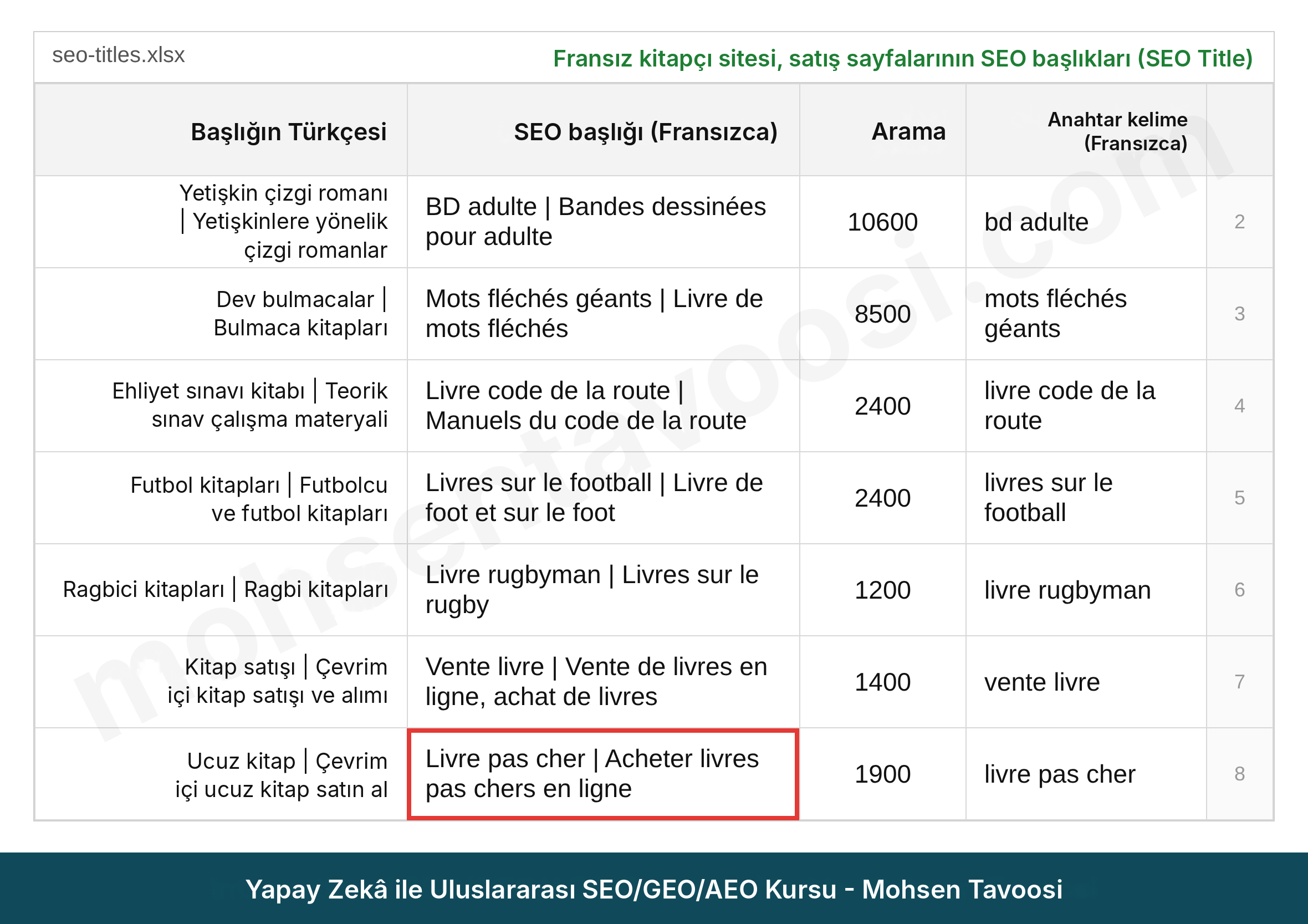
Task: Click the search volume cell '1400'
Action: click(882, 682)
